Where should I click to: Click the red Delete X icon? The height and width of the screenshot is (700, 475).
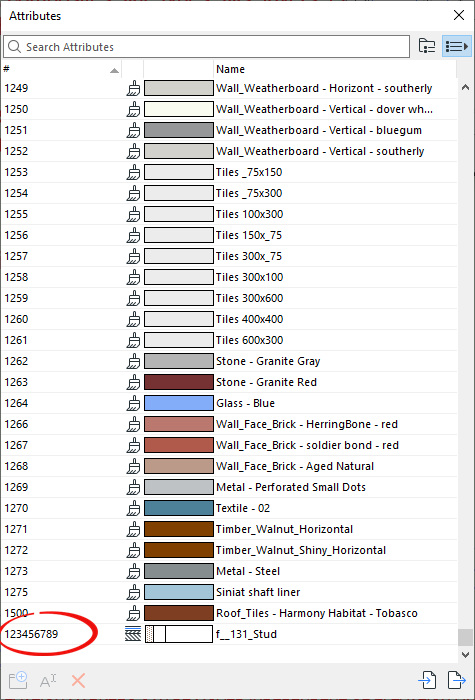(78, 681)
